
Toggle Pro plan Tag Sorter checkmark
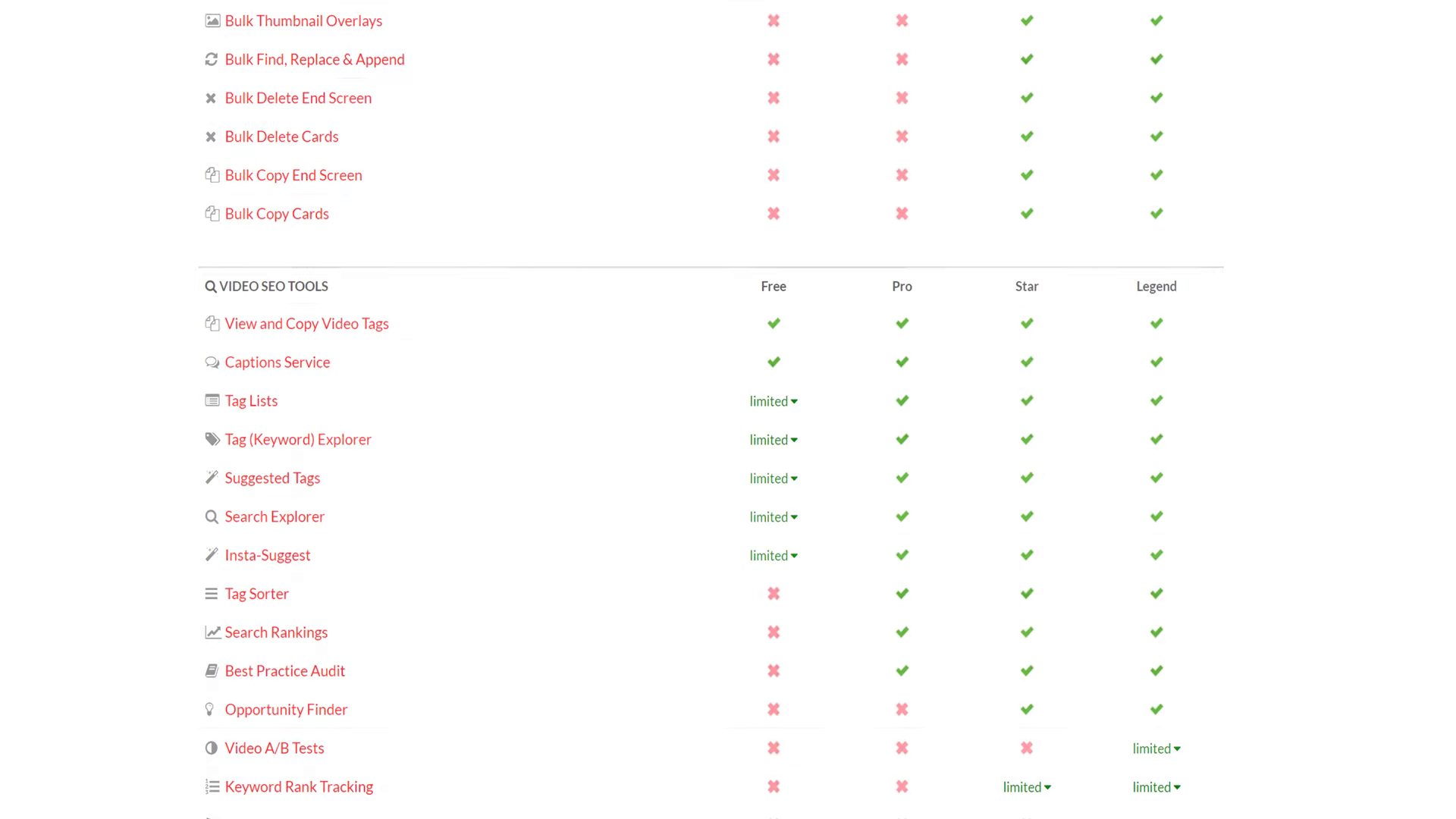(901, 593)
